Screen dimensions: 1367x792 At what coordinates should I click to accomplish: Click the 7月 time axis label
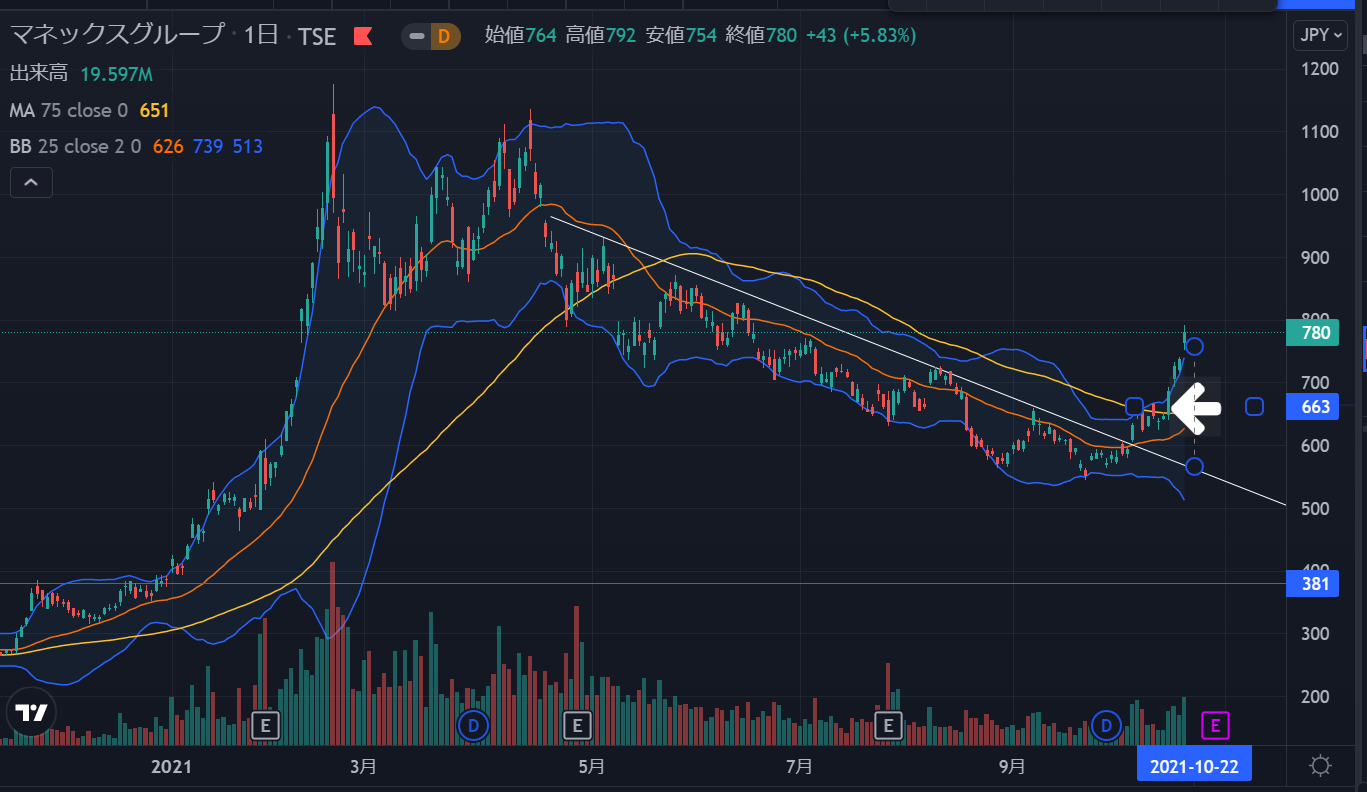tap(799, 767)
